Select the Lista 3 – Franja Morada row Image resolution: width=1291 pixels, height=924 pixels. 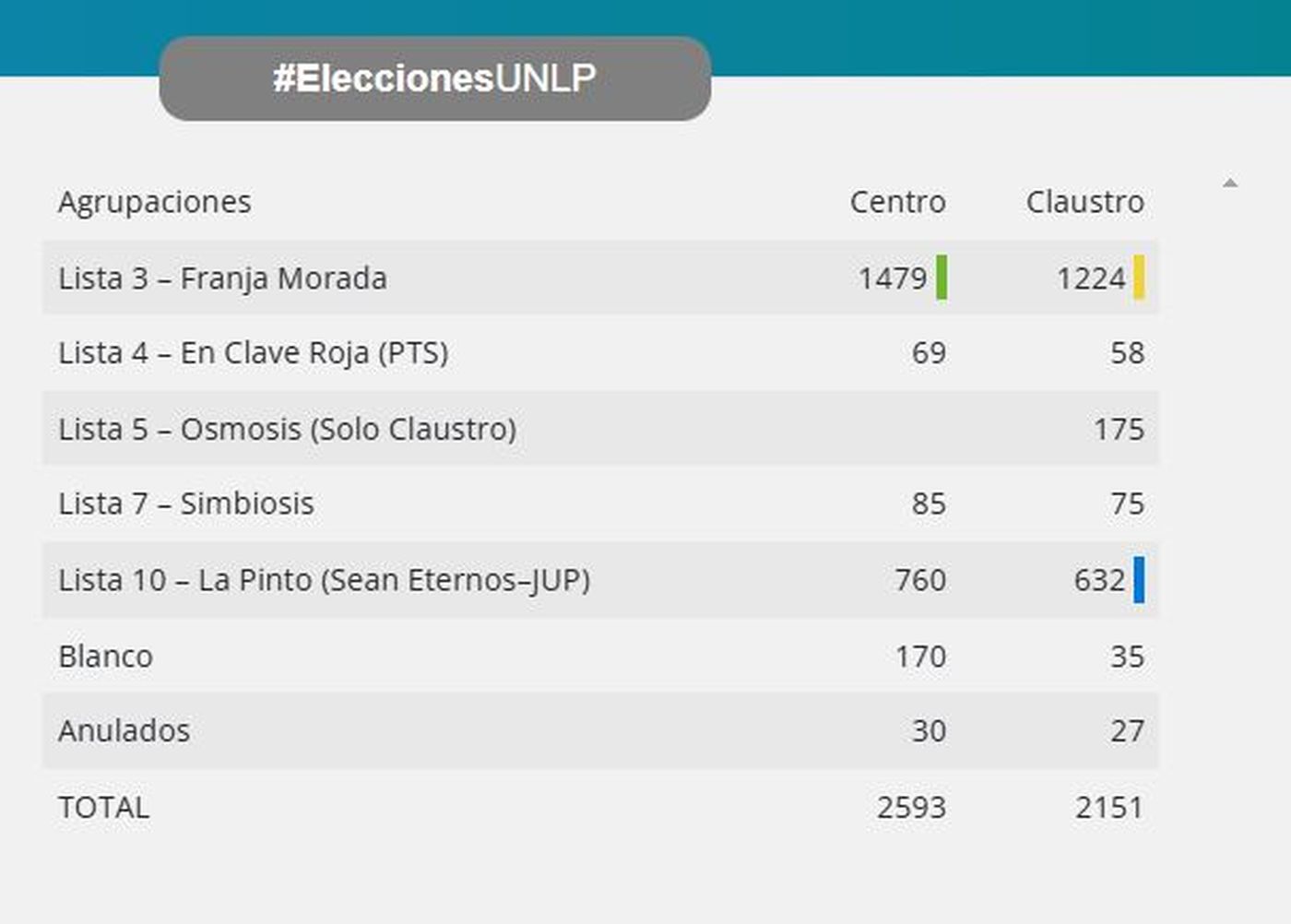[222, 278]
